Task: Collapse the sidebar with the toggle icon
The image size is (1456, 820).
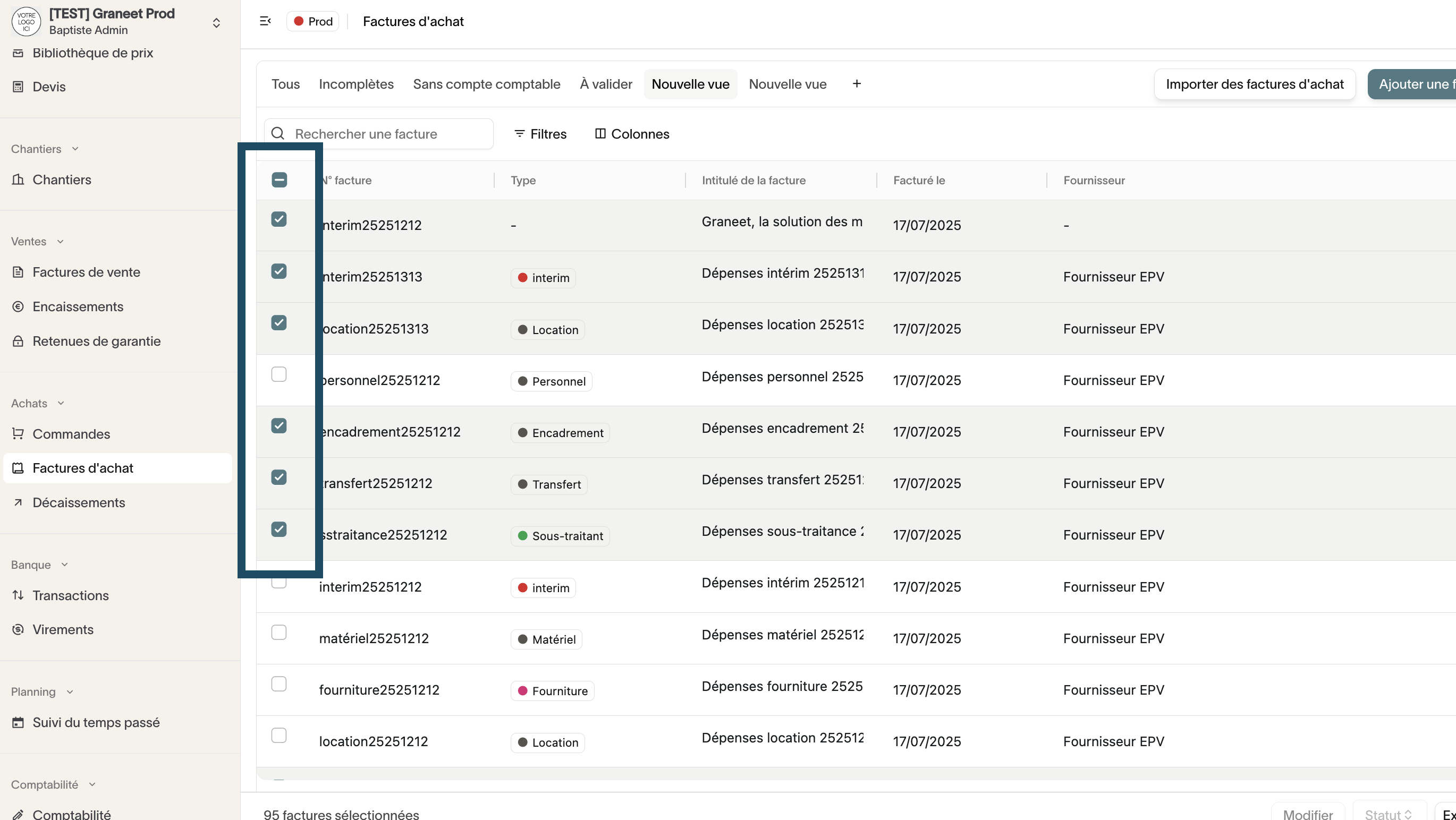Action: point(265,21)
